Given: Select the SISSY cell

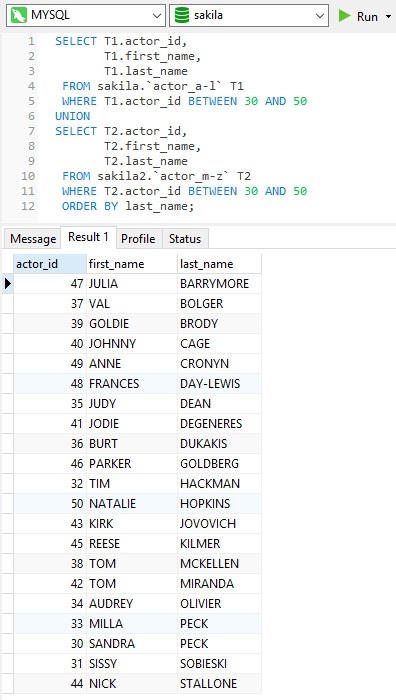Looking at the screenshot, I should [x=132, y=664].
